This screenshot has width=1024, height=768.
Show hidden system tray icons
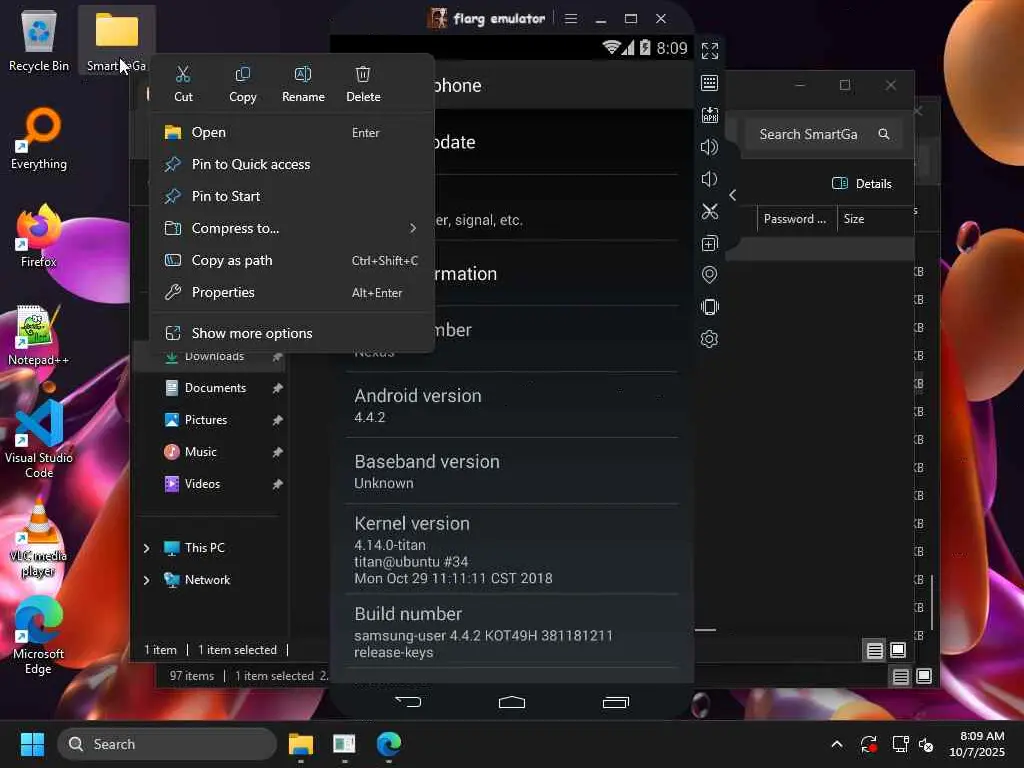pyautogui.click(x=837, y=744)
